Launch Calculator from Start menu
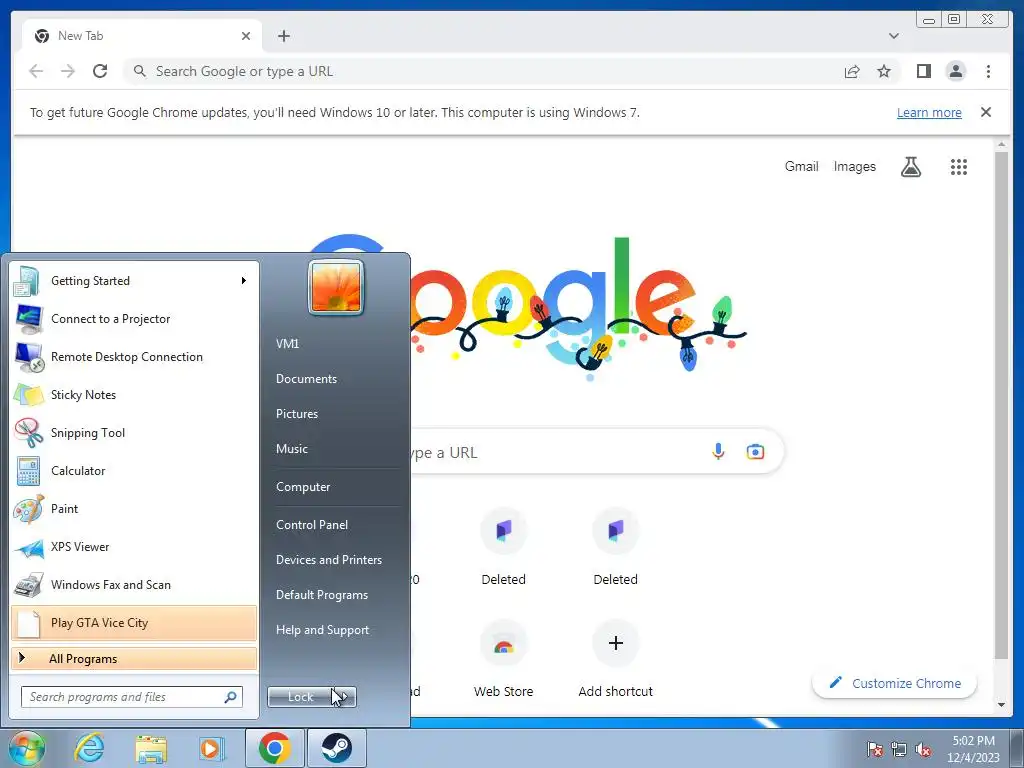Image resolution: width=1024 pixels, height=768 pixels. (133, 470)
